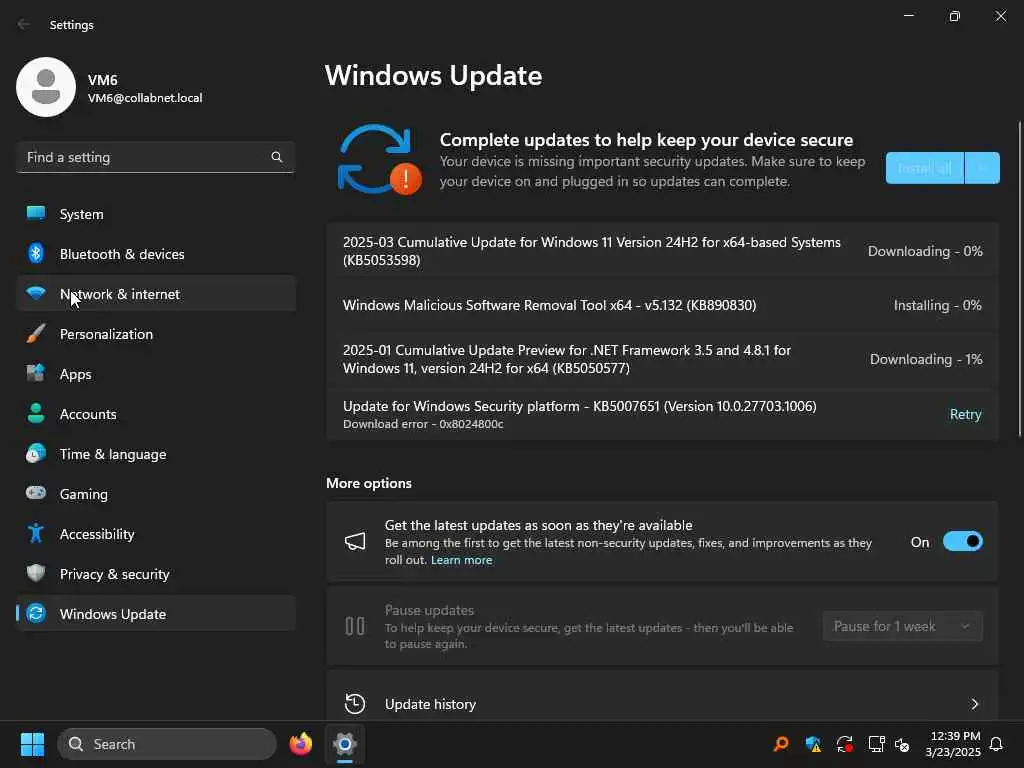Follow the Learn more link
Image resolution: width=1024 pixels, height=768 pixels.
tap(462, 560)
